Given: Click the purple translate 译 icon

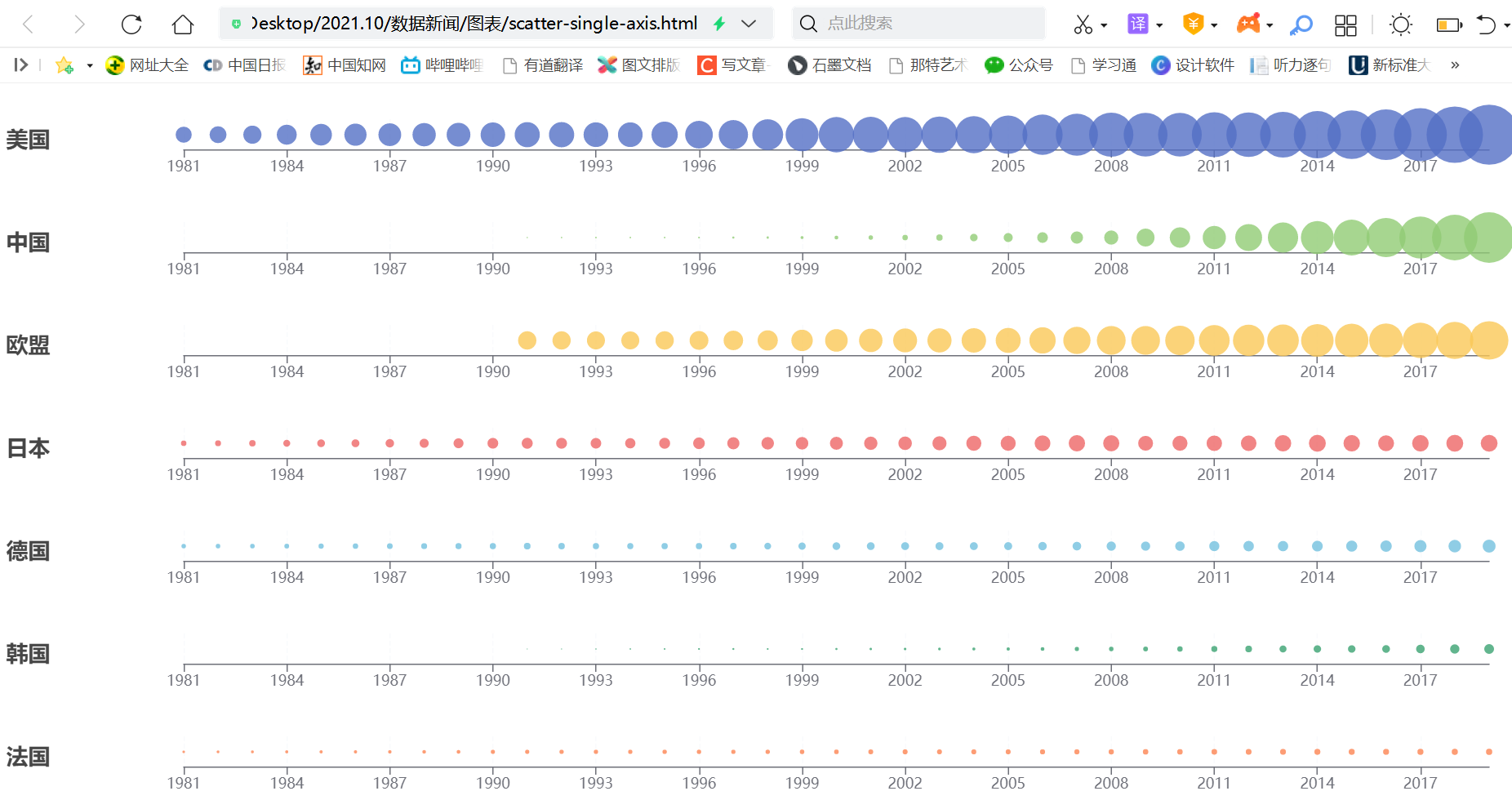Looking at the screenshot, I should (1137, 24).
